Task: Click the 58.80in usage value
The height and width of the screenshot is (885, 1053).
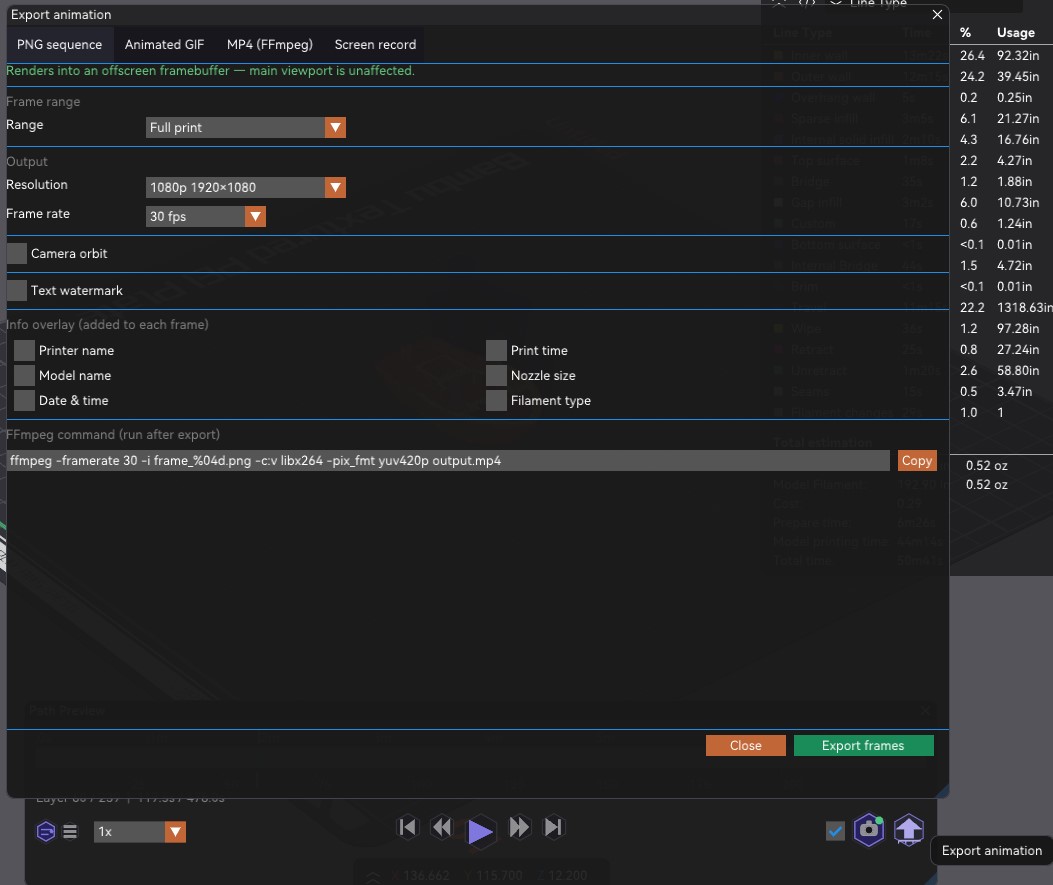Action: (1017, 371)
